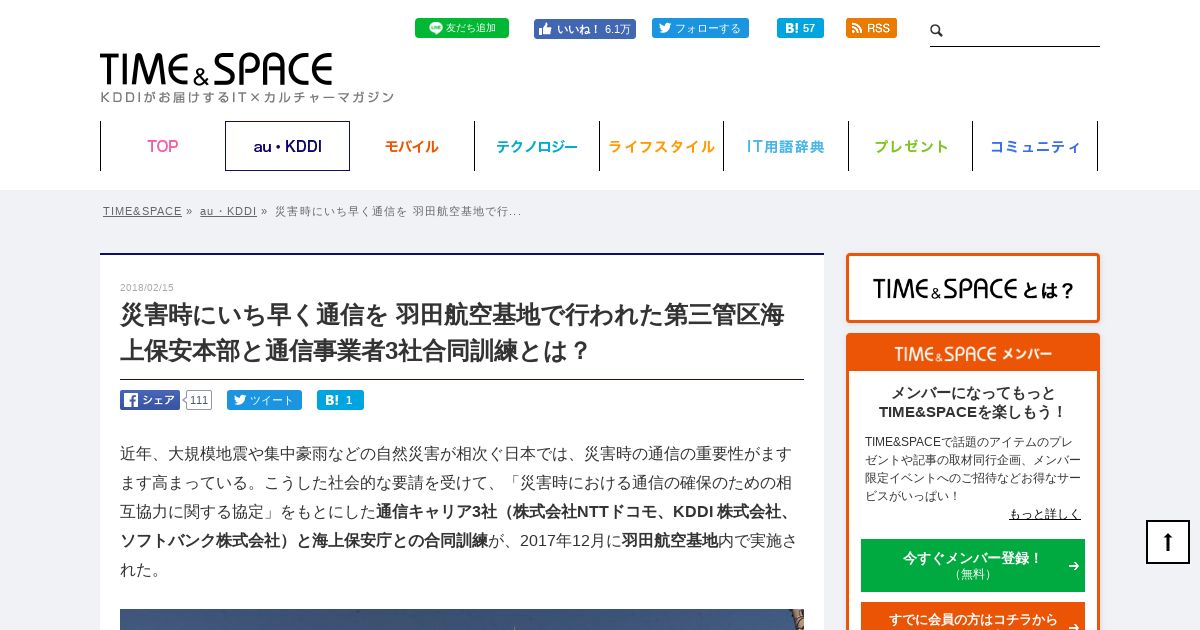Open the TOP navigation tab
Viewport: 1200px width, 630px height.
163,146
